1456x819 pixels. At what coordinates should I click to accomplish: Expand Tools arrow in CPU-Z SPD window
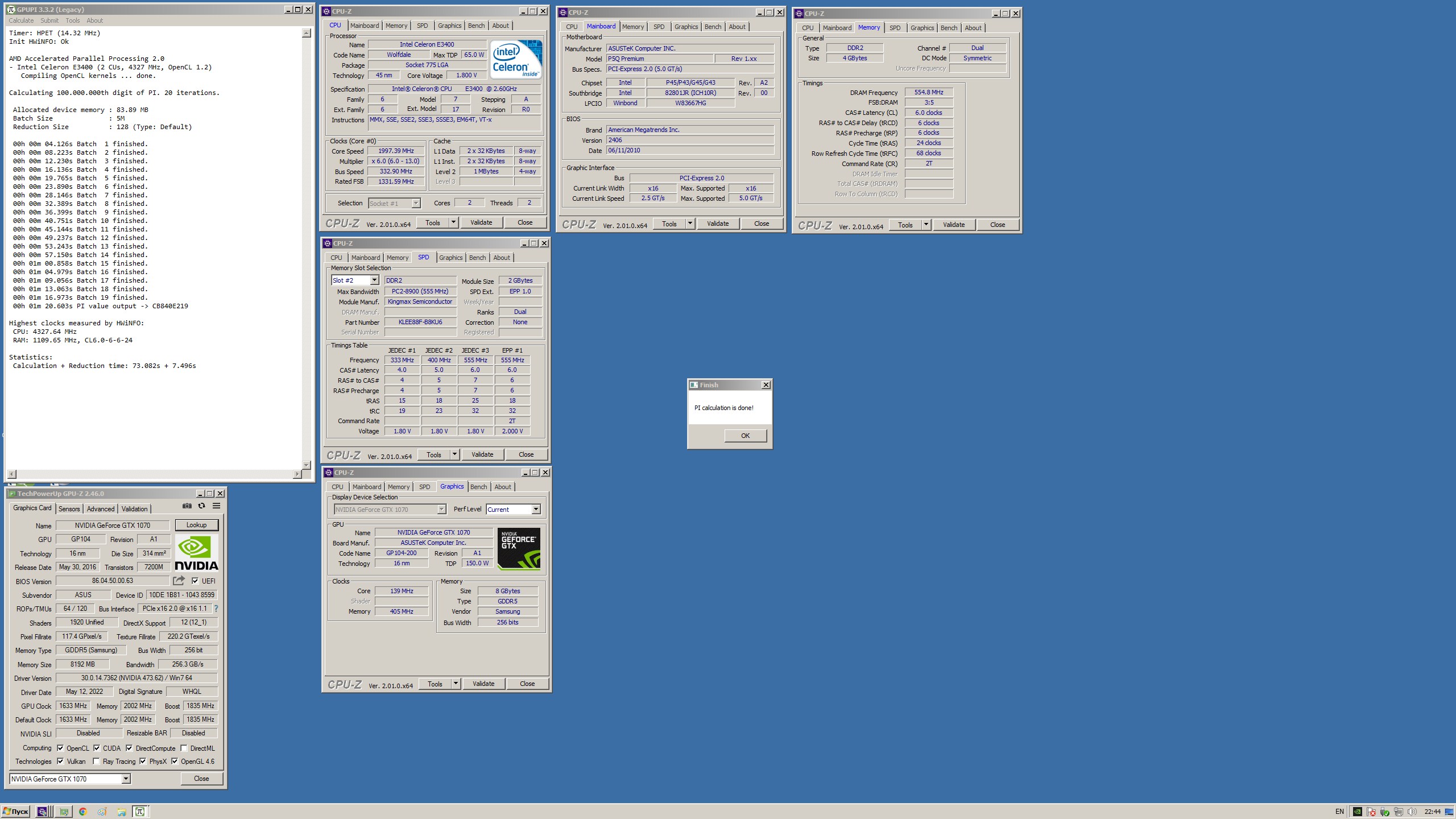pos(454,454)
